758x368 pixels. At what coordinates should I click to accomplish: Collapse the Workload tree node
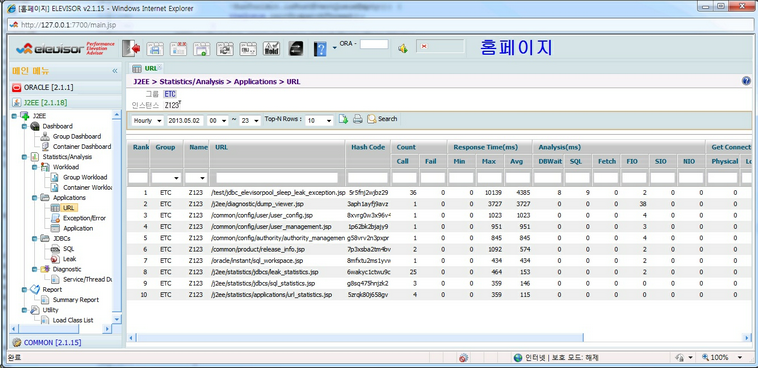click(34, 167)
